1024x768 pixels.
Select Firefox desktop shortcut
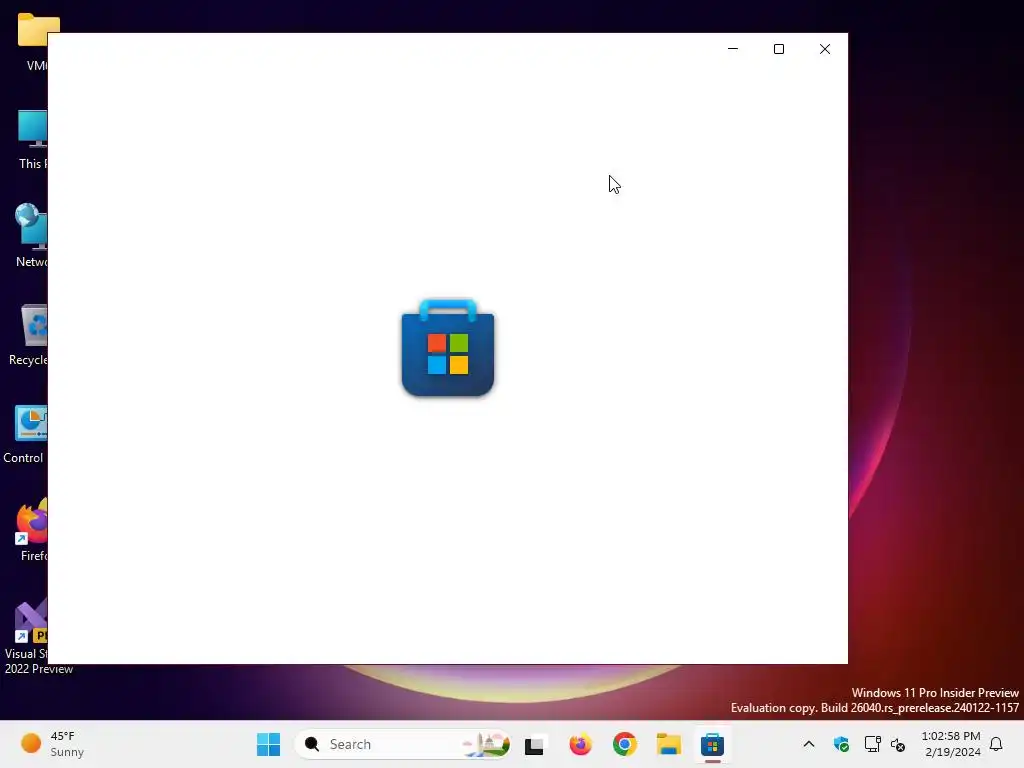pyautogui.click(x=33, y=530)
